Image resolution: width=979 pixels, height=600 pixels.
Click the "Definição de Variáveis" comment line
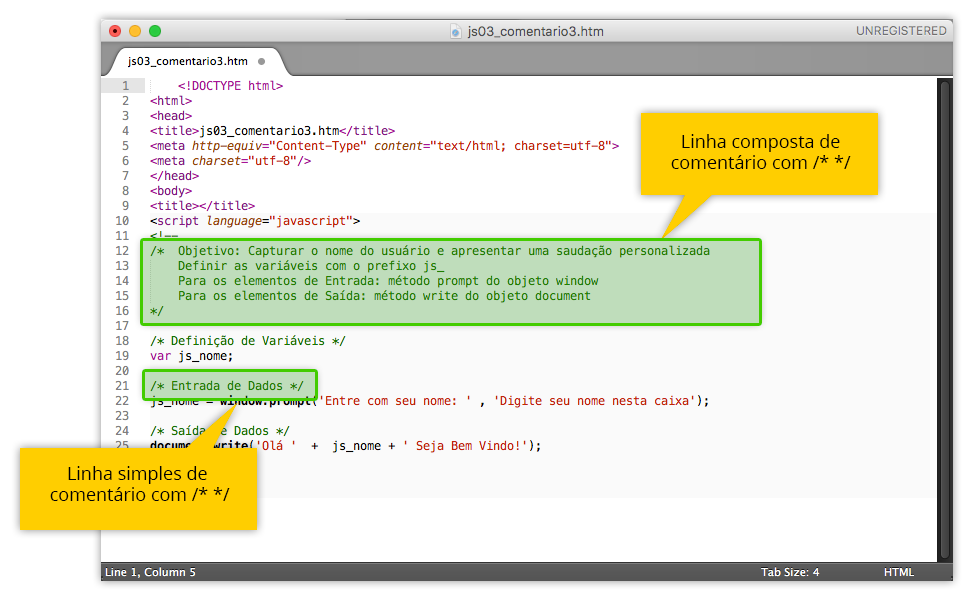[247, 341]
